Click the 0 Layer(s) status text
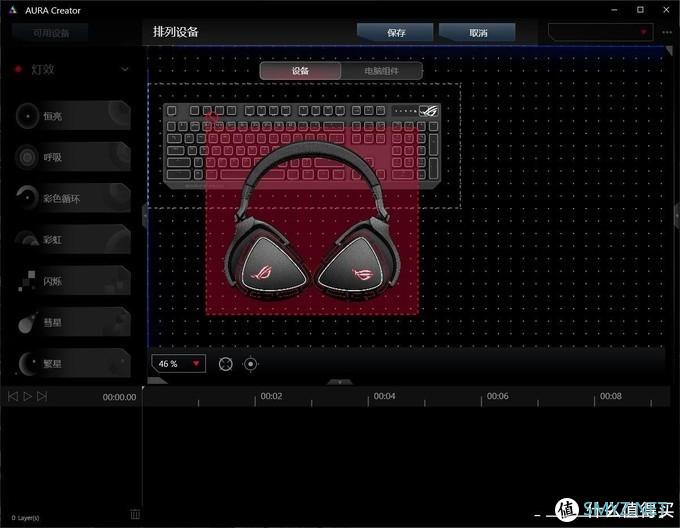Image resolution: width=680 pixels, height=528 pixels. pyautogui.click(x=25, y=518)
